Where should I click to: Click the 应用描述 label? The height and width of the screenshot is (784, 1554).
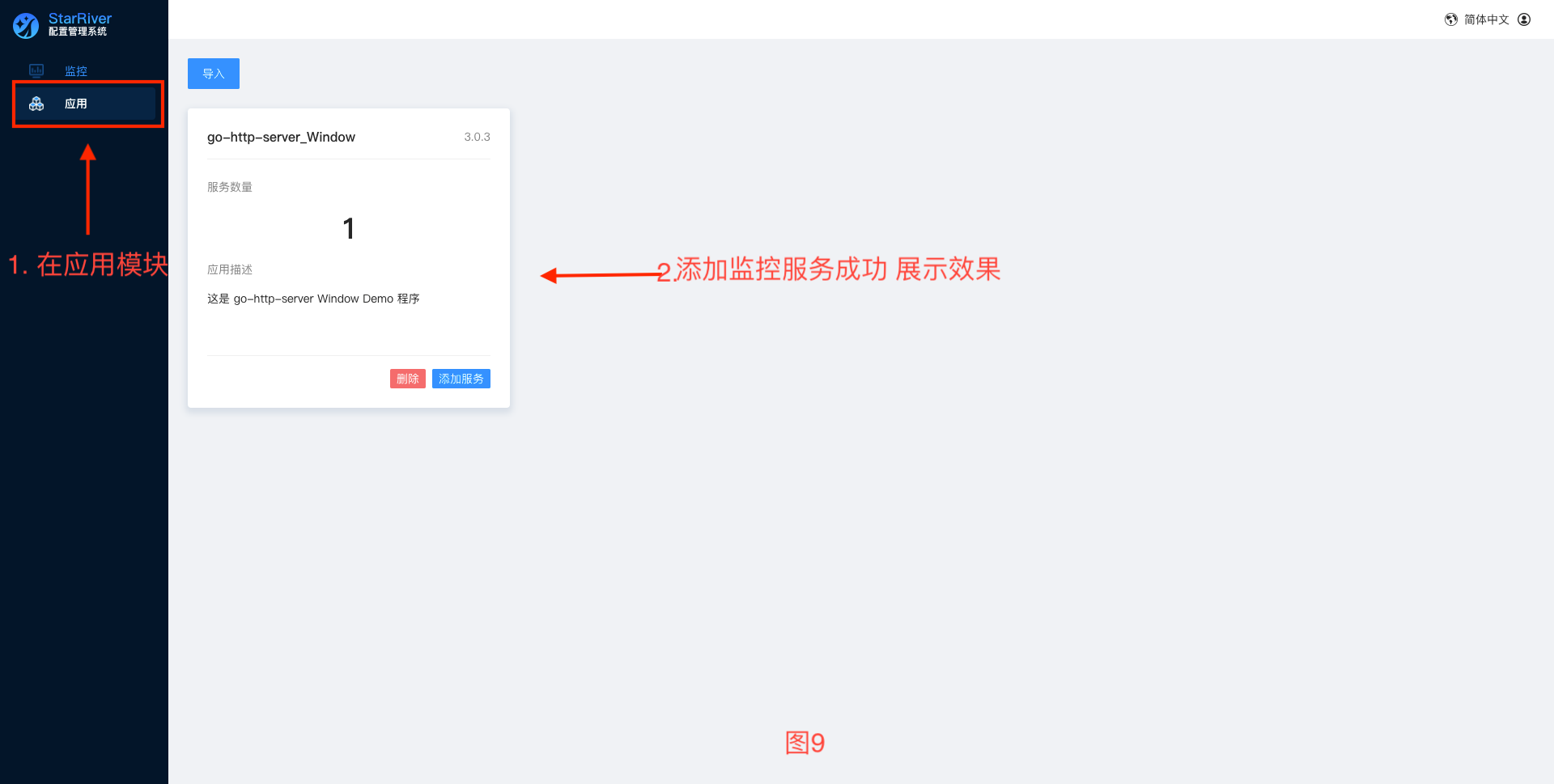point(230,269)
